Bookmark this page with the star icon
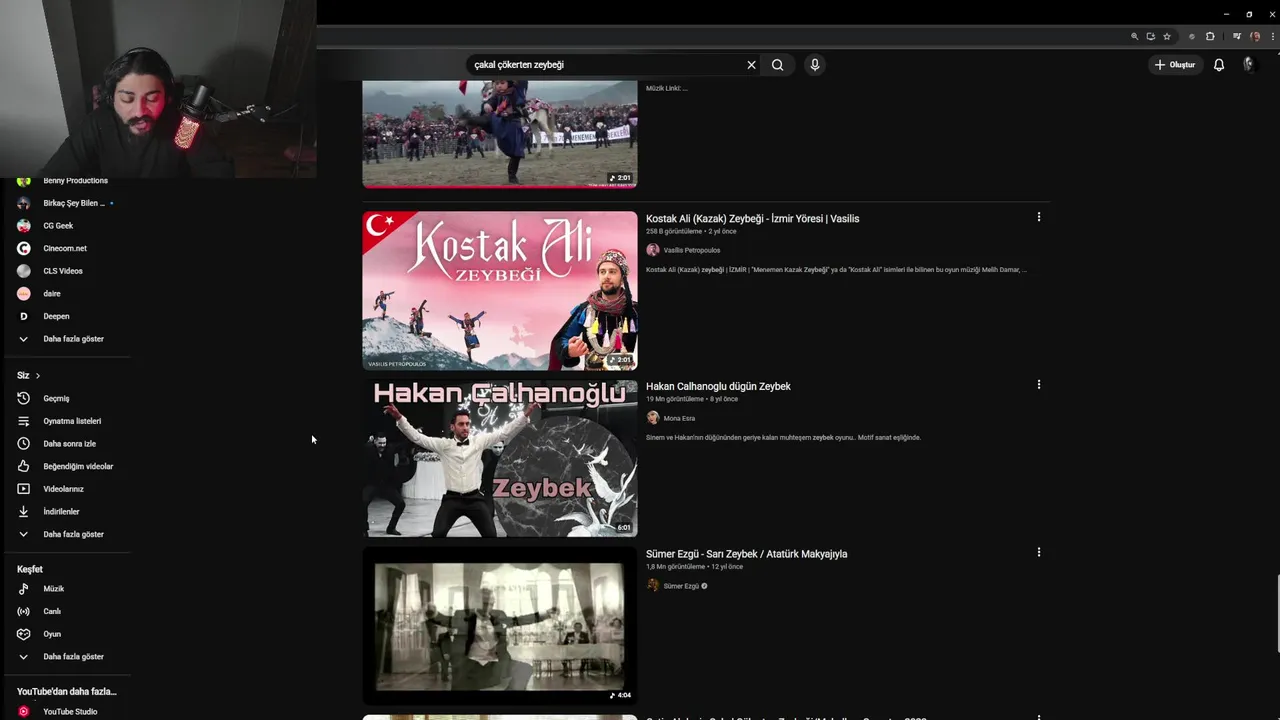This screenshot has width=1280, height=720. point(1166,36)
